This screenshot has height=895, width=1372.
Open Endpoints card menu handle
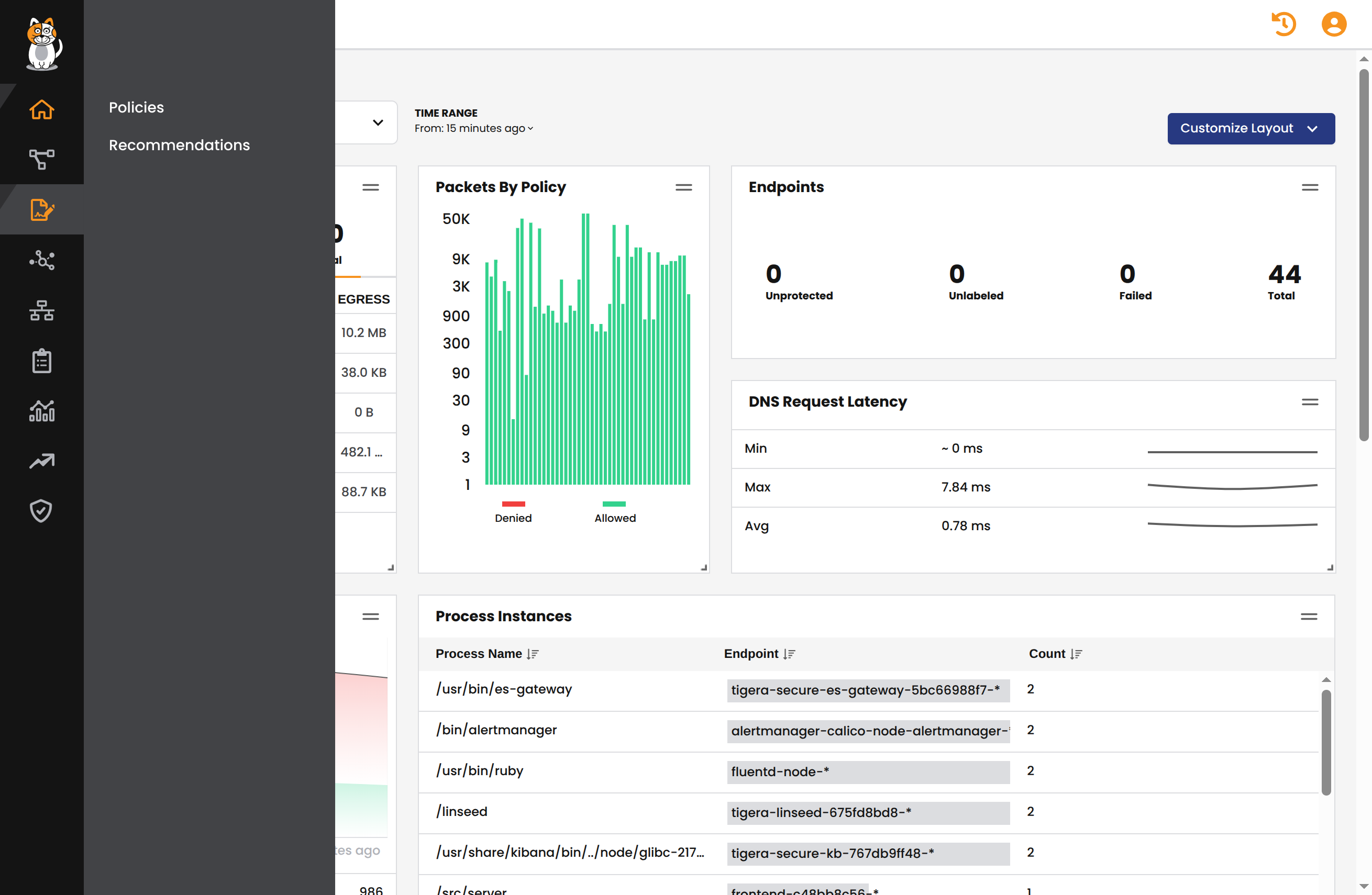tap(1310, 187)
